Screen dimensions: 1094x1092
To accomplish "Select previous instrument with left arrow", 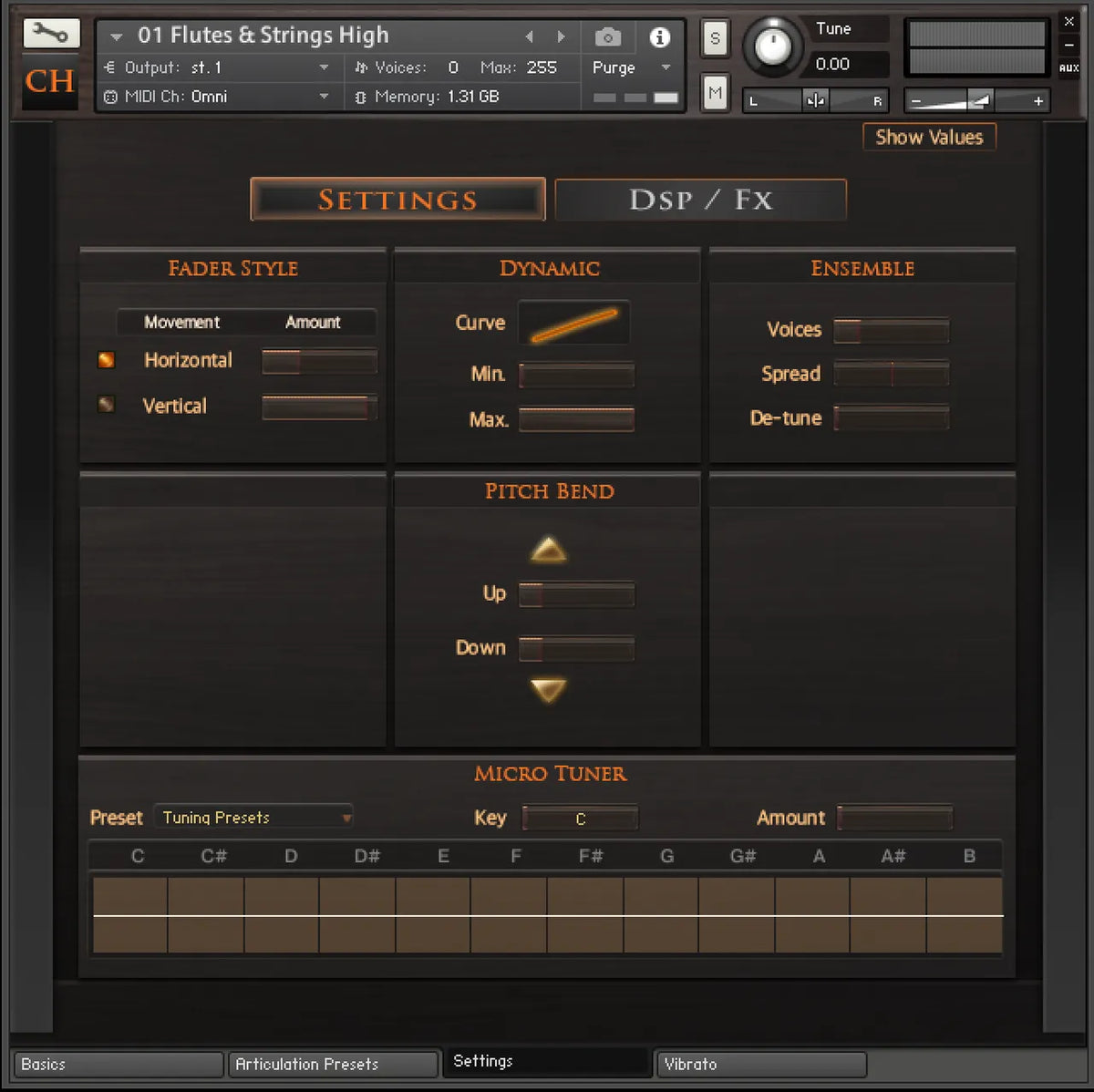I will tap(530, 37).
